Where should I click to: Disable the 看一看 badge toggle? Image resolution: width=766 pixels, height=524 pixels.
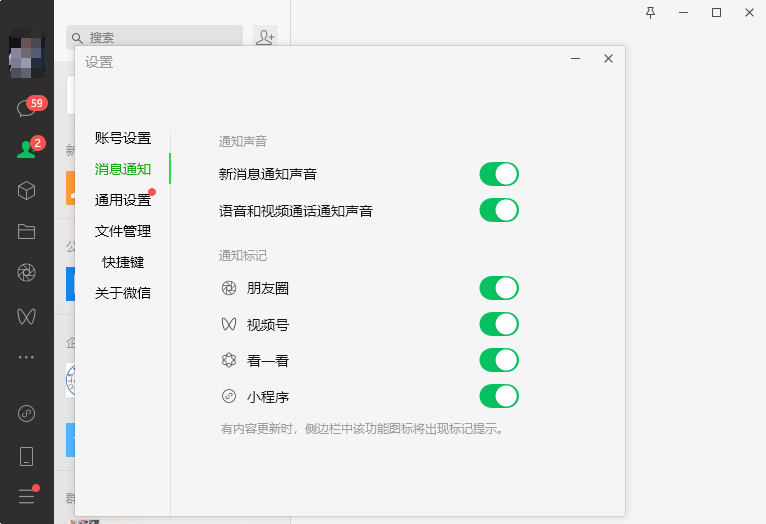click(499, 360)
